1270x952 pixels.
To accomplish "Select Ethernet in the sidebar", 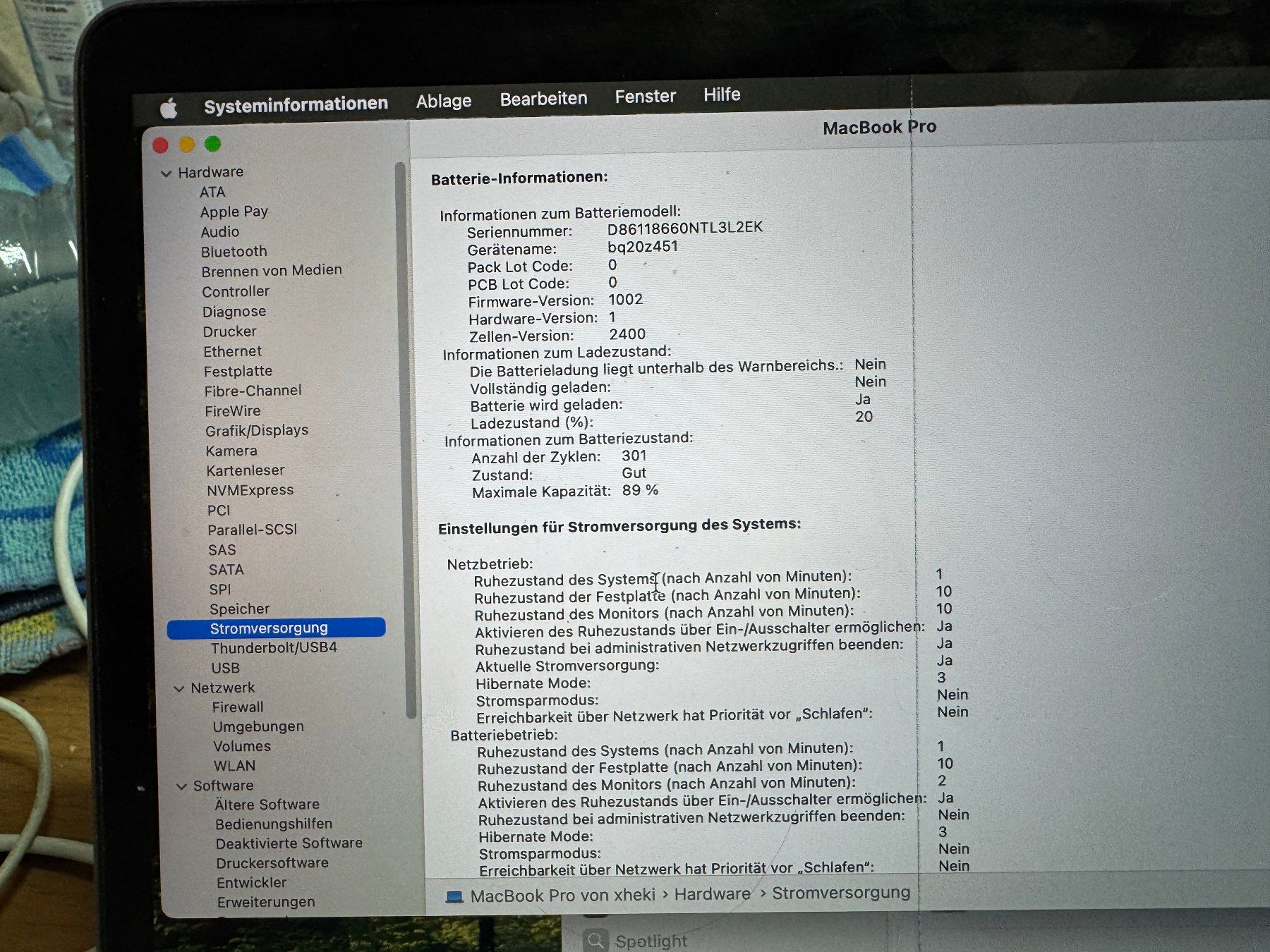I will click(232, 351).
